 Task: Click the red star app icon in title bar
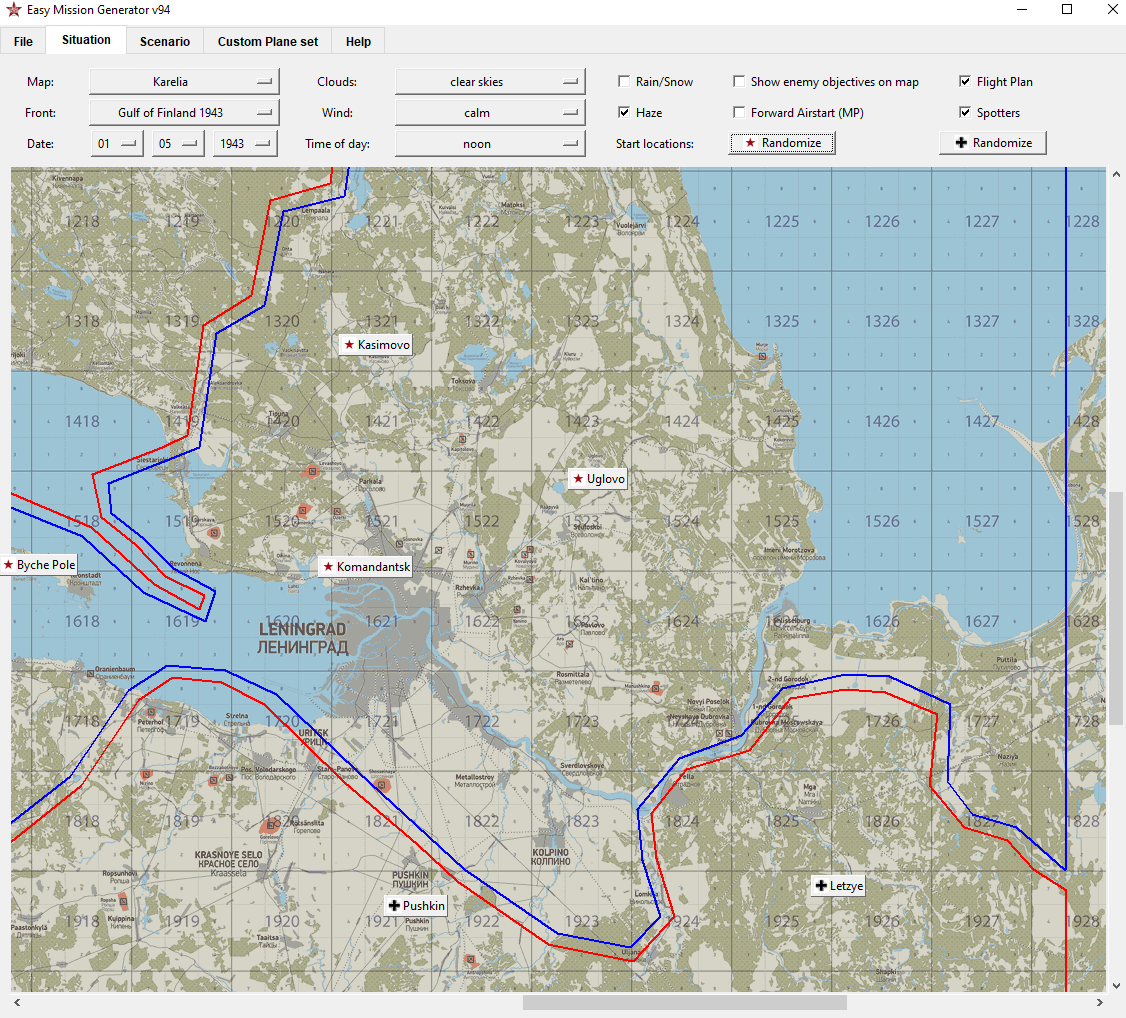point(13,10)
